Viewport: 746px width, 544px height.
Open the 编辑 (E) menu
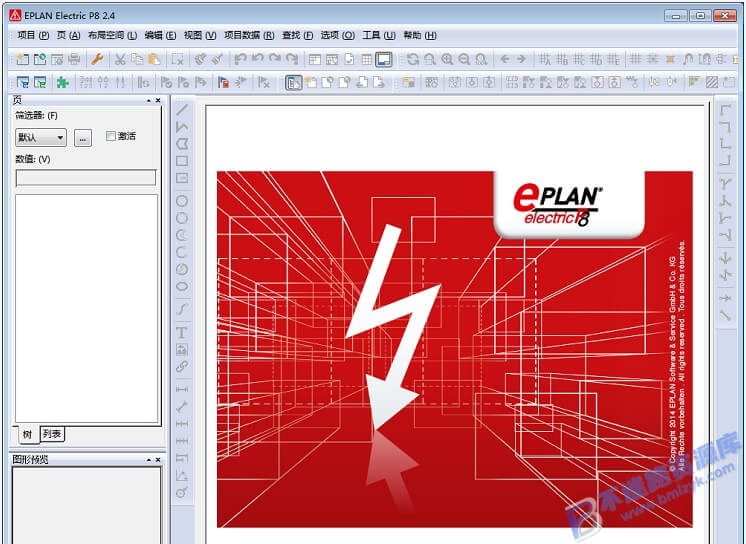[160, 35]
